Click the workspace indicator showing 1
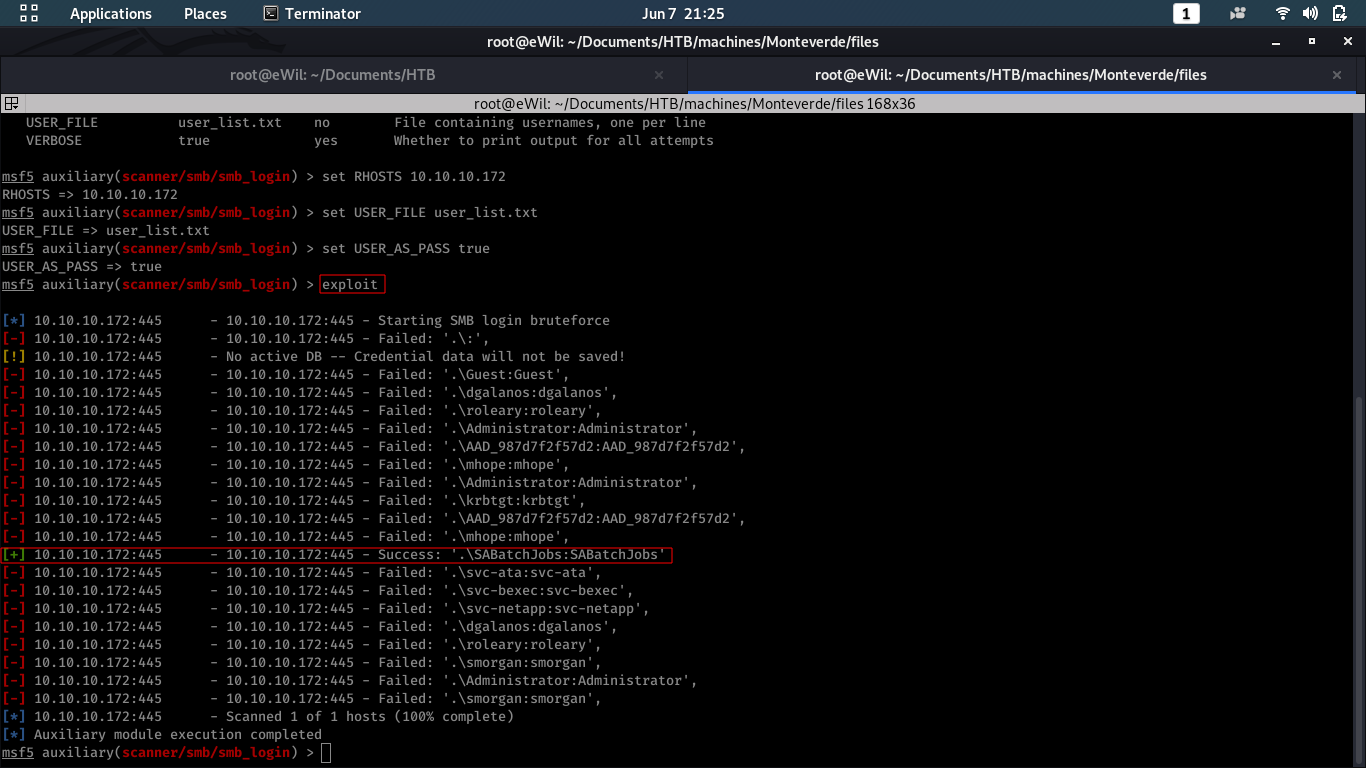Viewport: 1366px width, 768px height. [x=1186, y=13]
